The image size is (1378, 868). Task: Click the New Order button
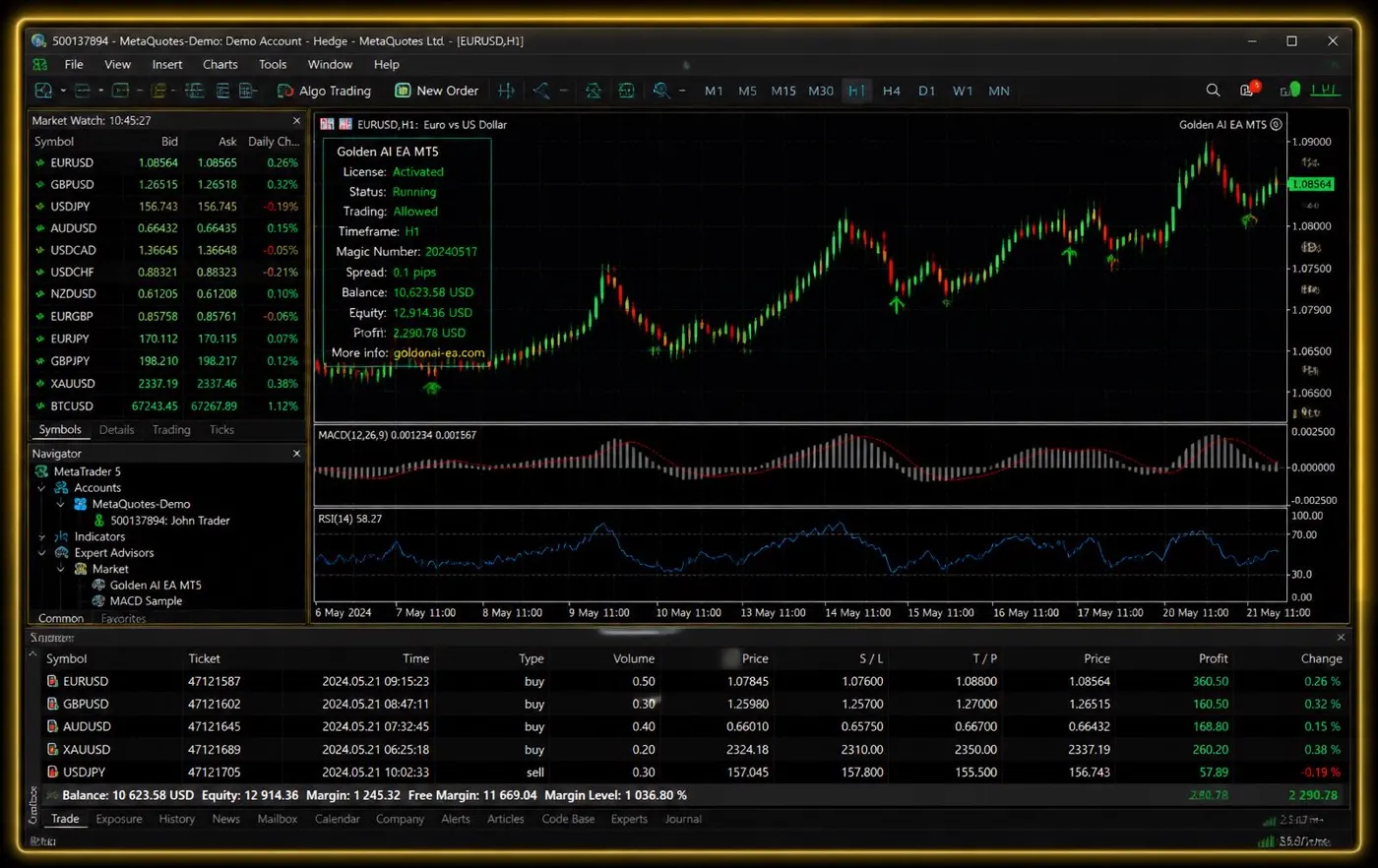[437, 91]
